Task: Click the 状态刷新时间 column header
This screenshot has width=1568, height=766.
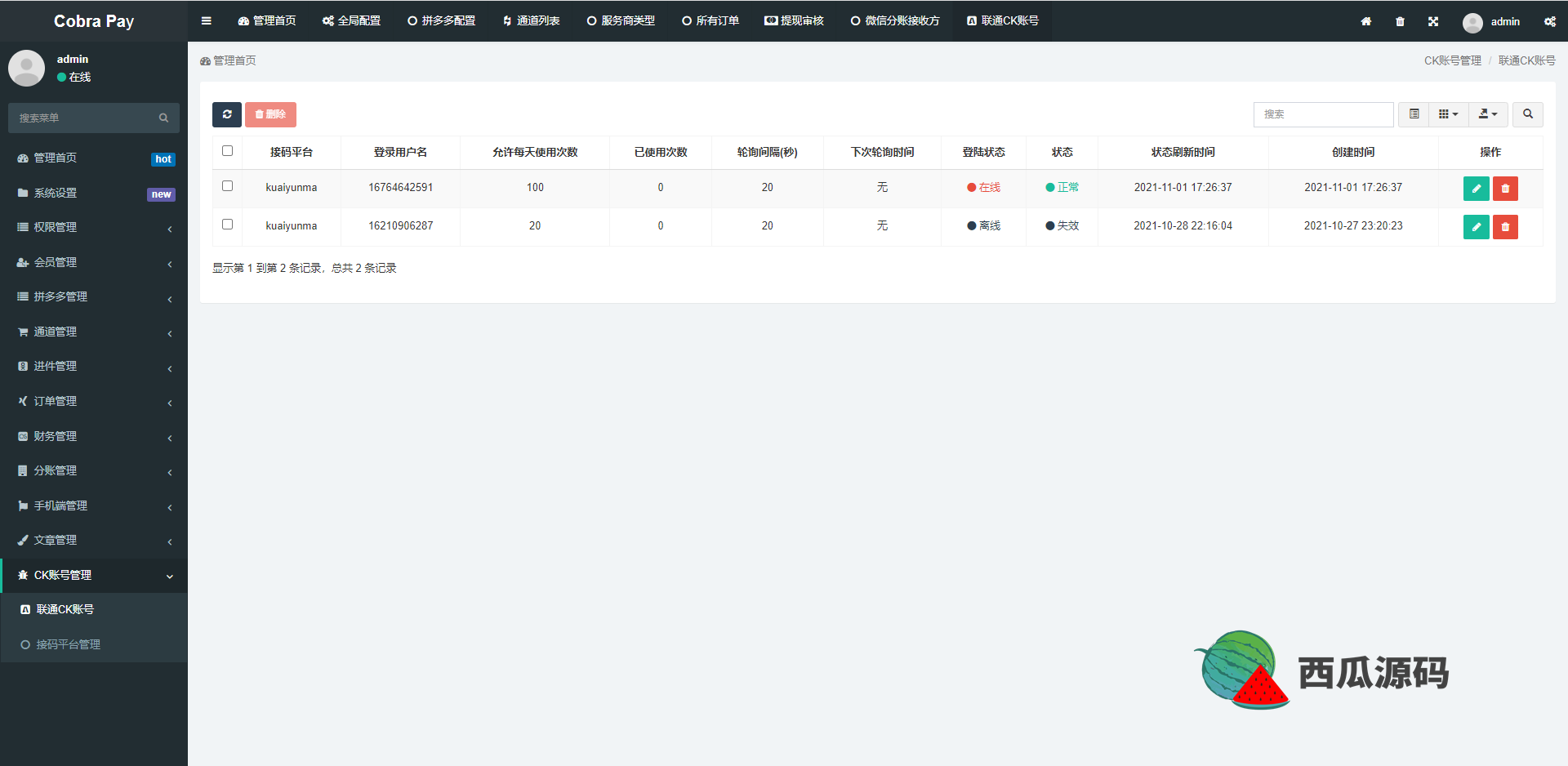Action: 1183,153
